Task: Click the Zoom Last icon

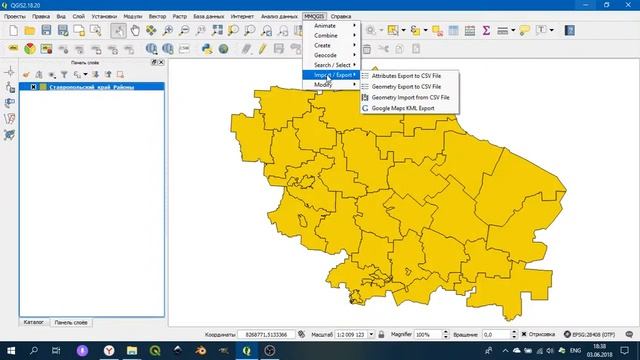Action: click(x=267, y=30)
